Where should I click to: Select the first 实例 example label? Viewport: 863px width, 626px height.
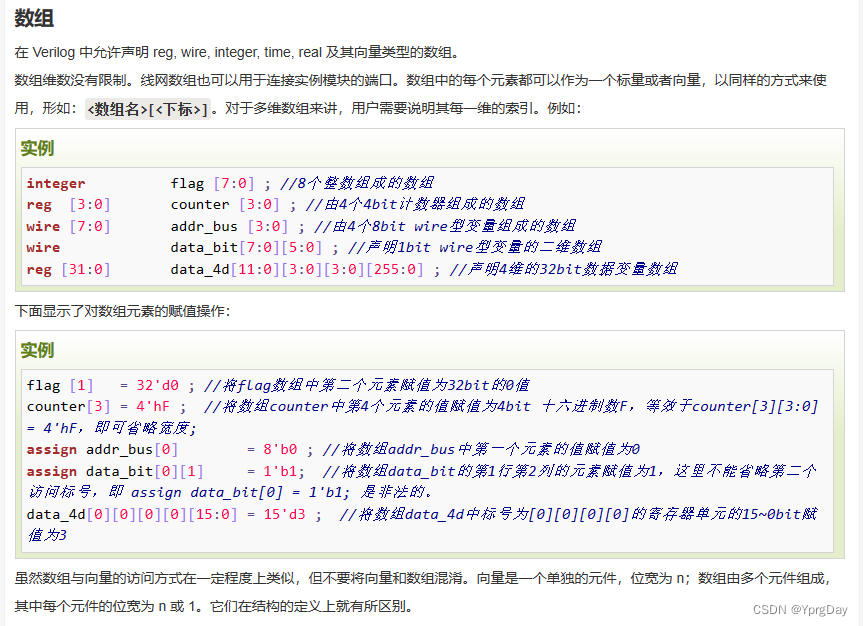point(37,147)
